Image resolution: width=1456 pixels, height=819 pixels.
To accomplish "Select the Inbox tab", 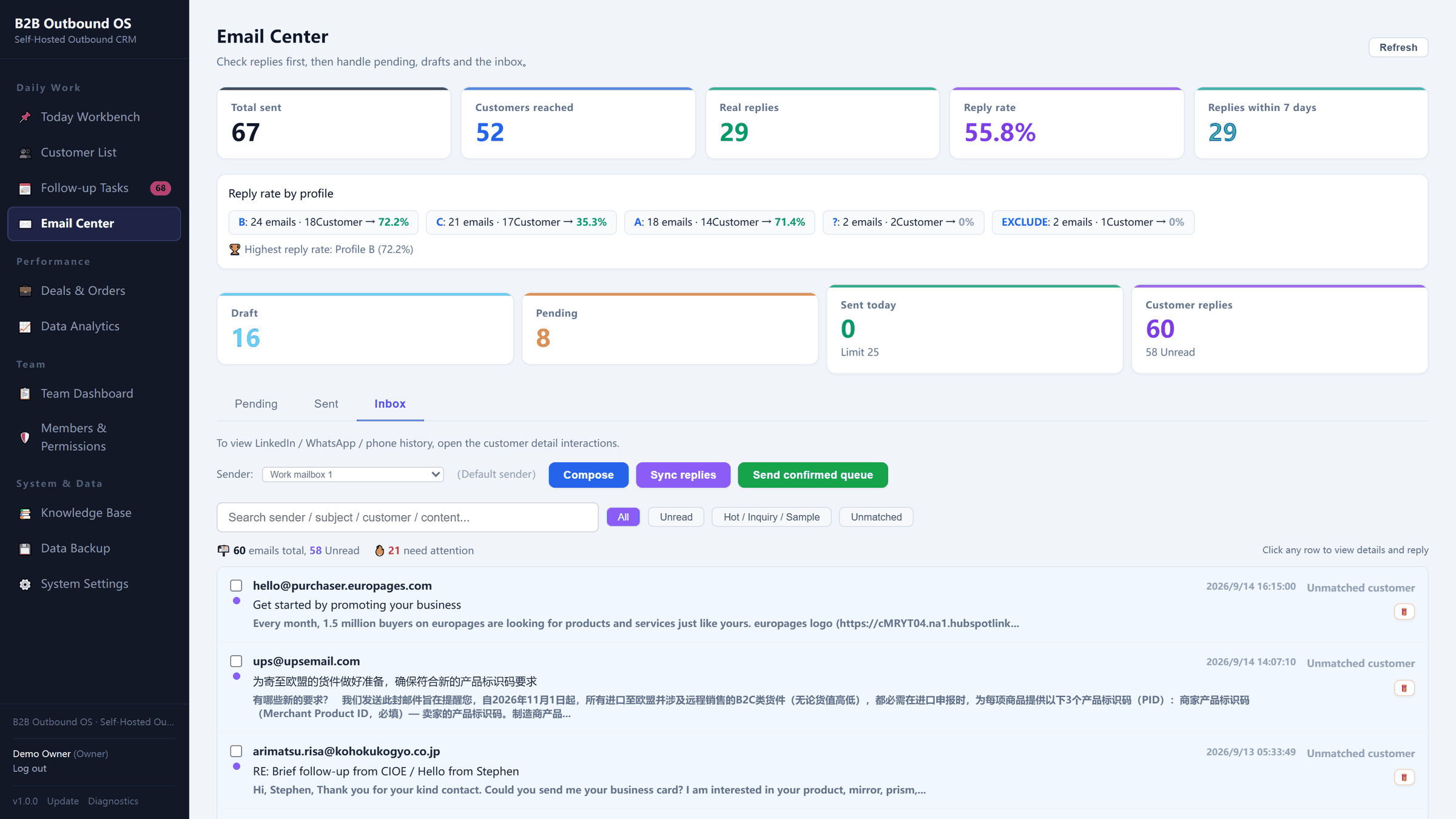I will (x=389, y=403).
